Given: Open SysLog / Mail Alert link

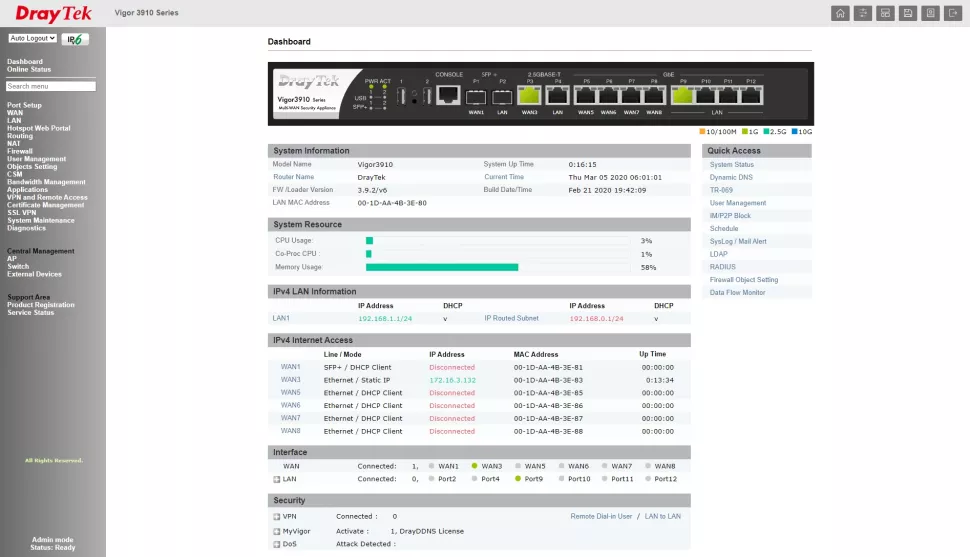Looking at the screenshot, I should (738, 241).
